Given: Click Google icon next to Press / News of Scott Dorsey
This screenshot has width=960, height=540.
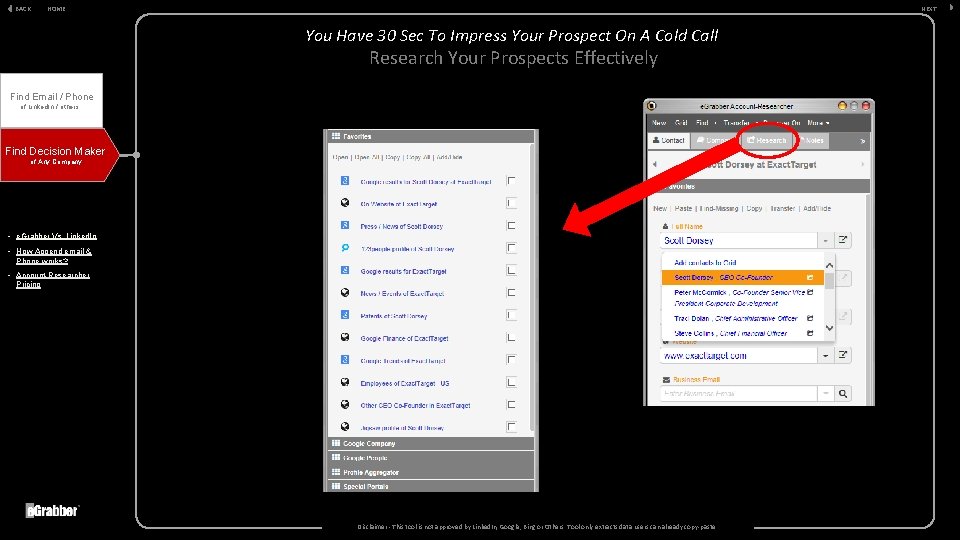Looking at the screenshot, I should tap(345, 225).
